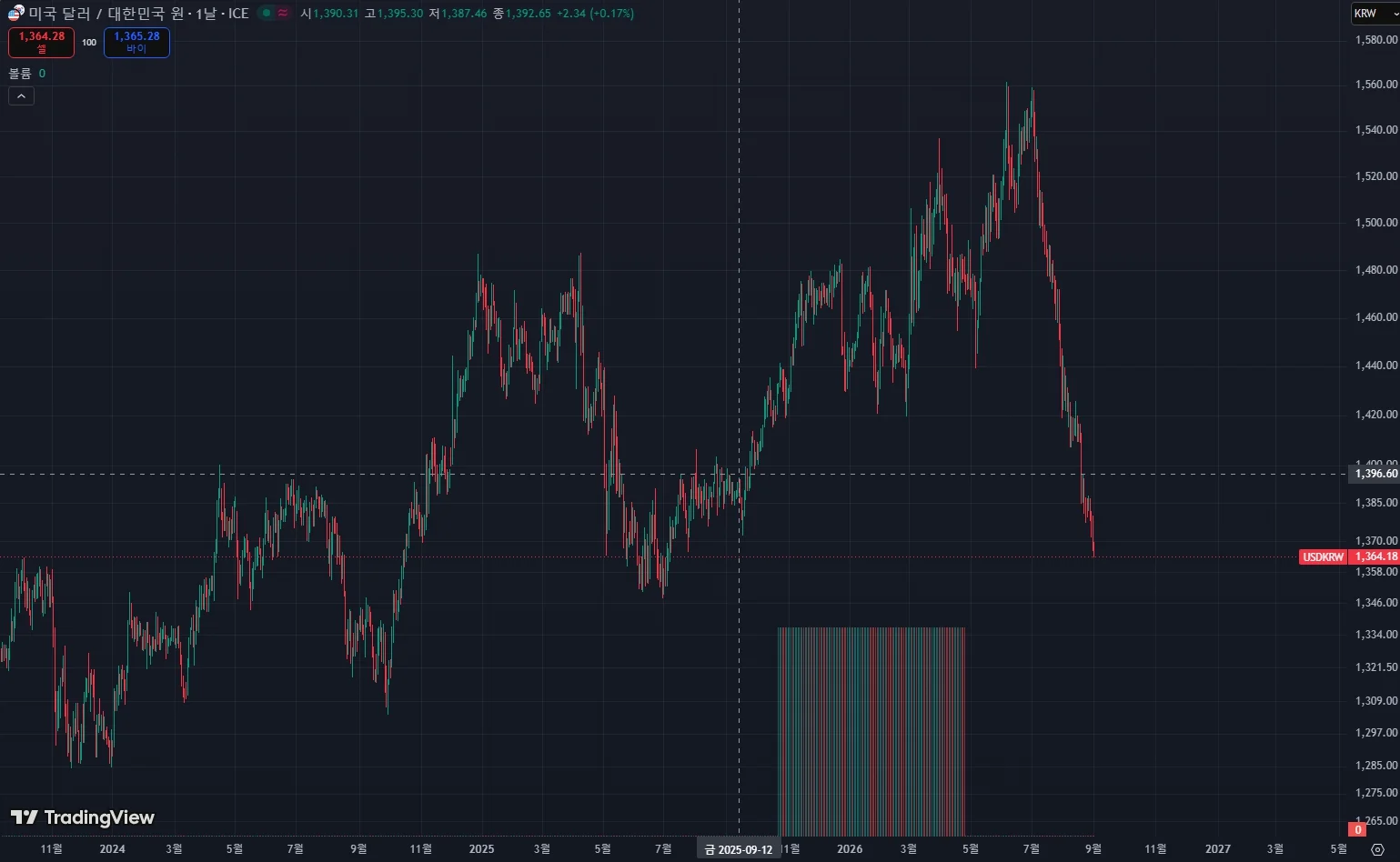
Task: Click the red 1,364.28 sell button
Action: (x=42, y=42)
